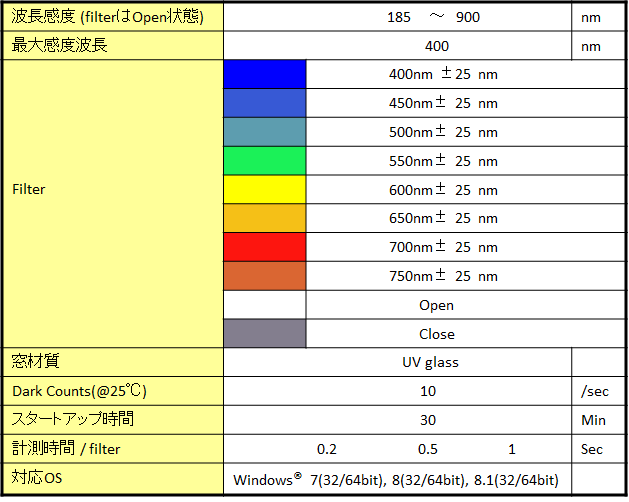Pick the teal 500nm filter swatch

(264, 132)
